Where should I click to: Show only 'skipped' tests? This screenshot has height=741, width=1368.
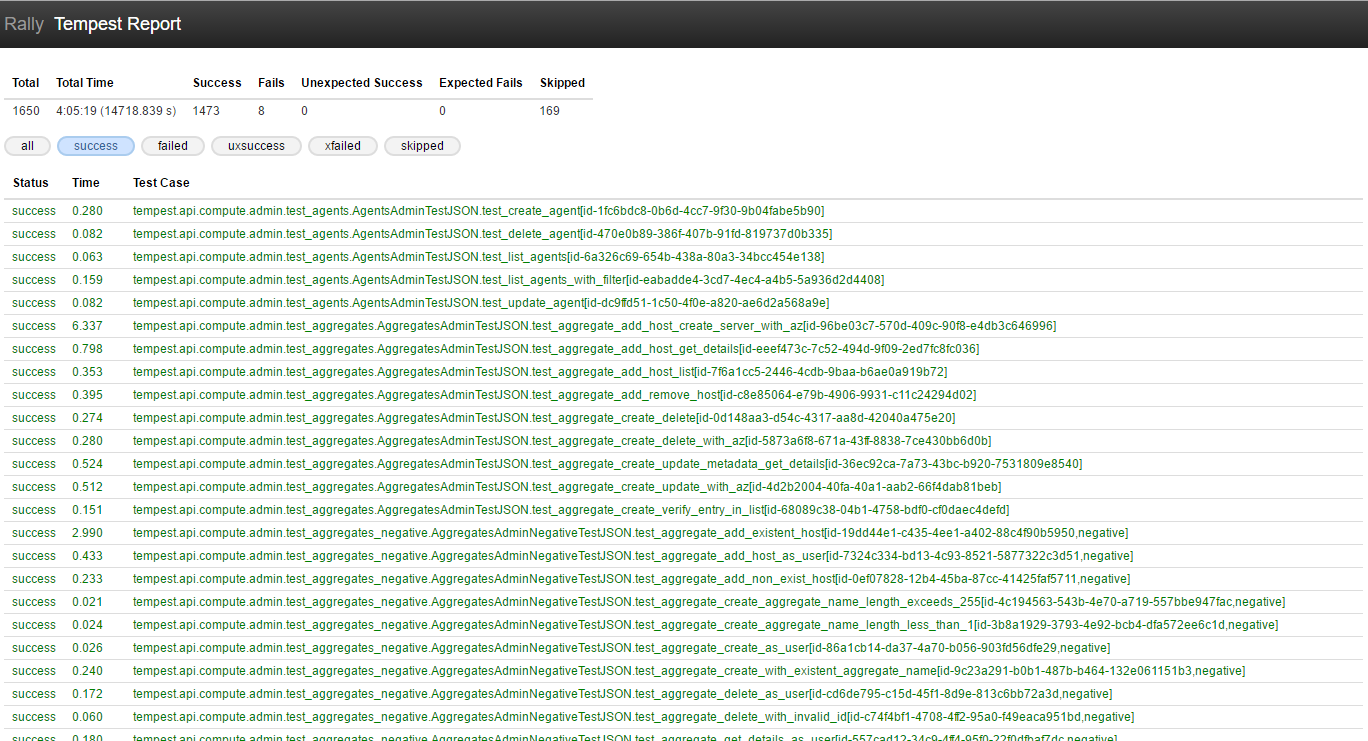pos(422,146)
